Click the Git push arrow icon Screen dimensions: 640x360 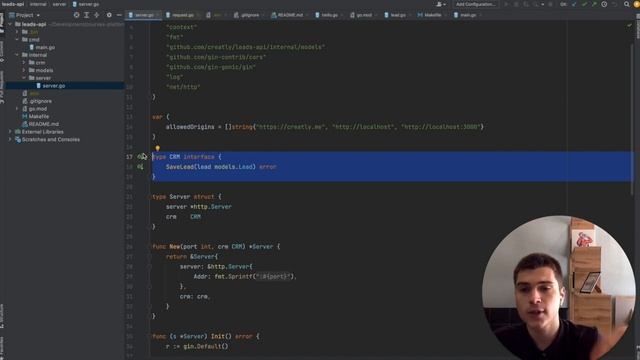pyautogui.click(x=594, y=4)
